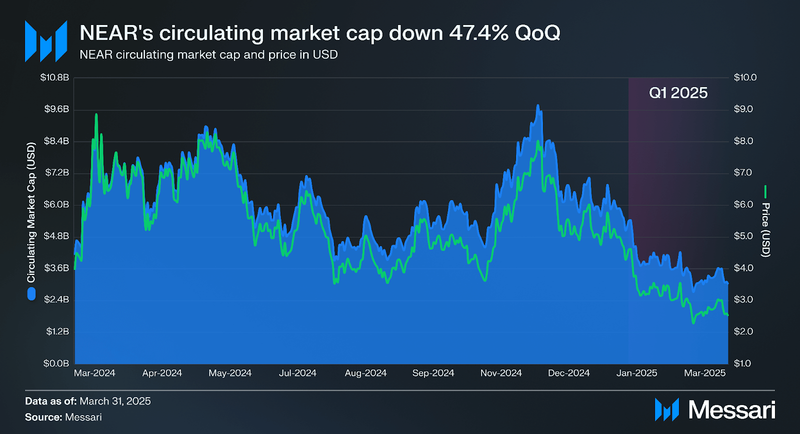
Task: Click the Source: Messari text
Action: pyautogui.click(x=63, y=417)
